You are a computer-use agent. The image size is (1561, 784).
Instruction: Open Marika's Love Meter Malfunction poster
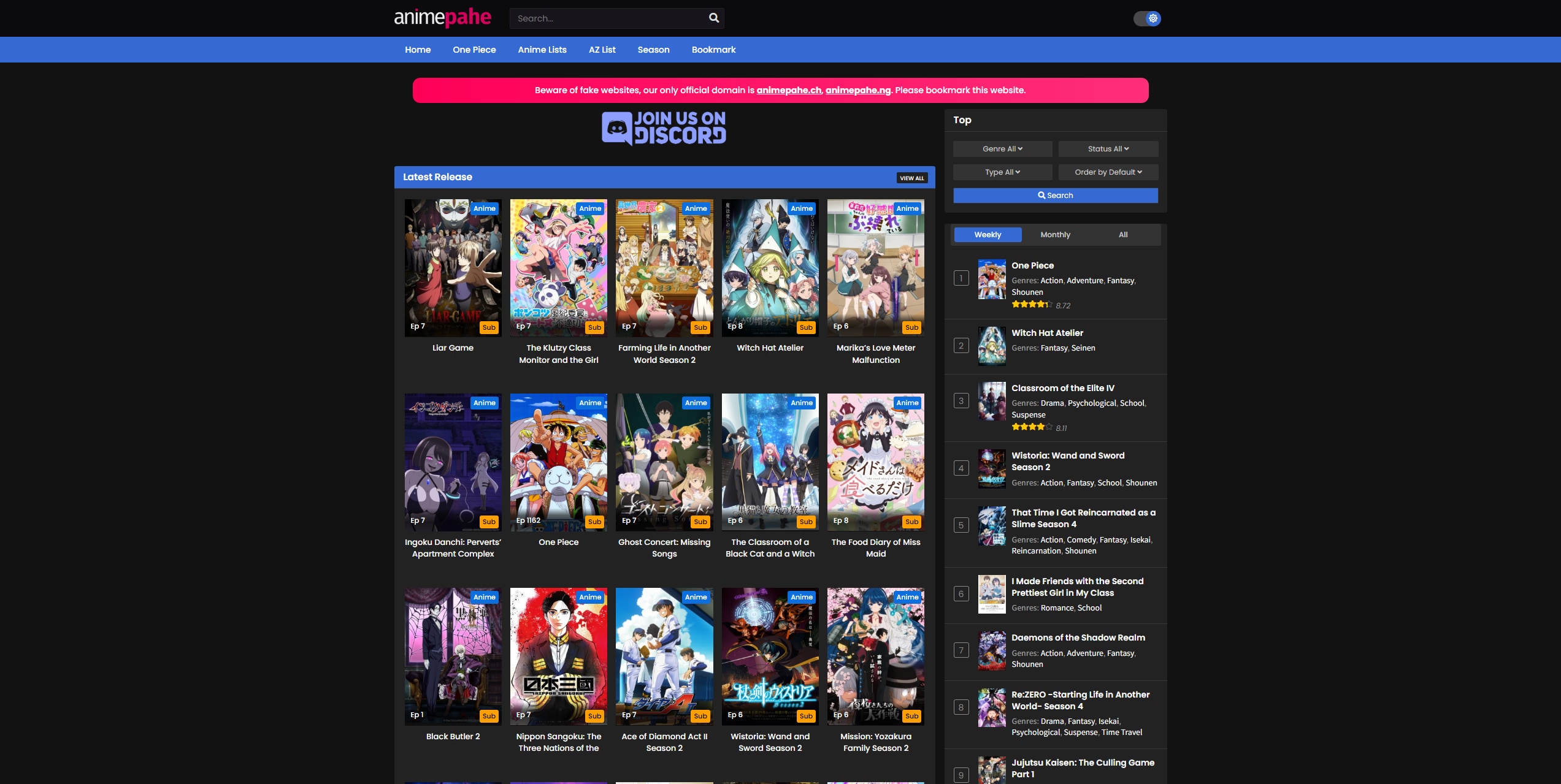coord(875,268)
